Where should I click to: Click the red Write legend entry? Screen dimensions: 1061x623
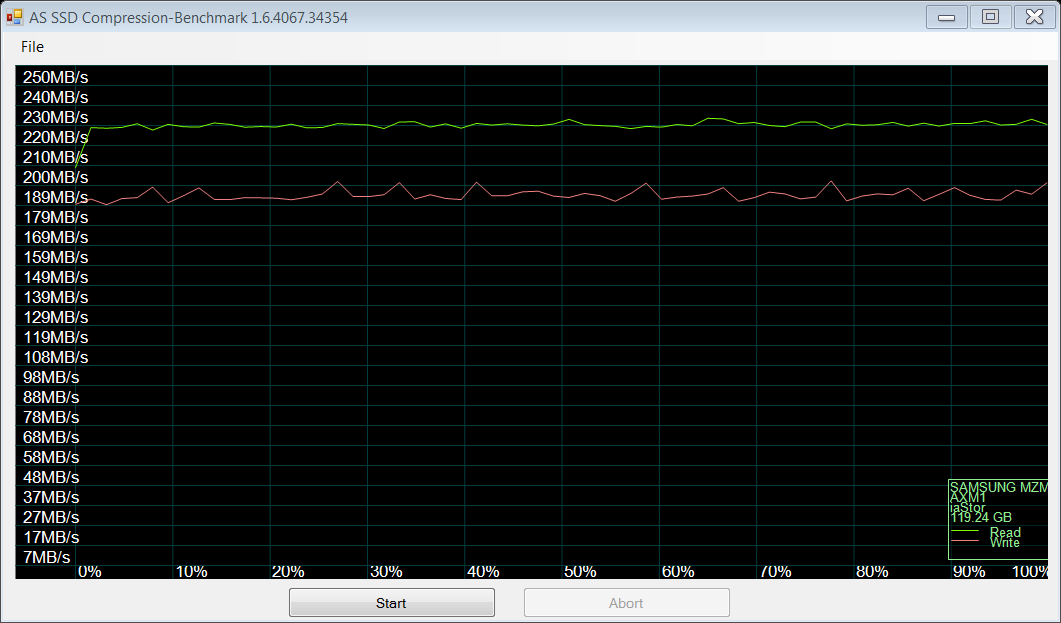986,543
